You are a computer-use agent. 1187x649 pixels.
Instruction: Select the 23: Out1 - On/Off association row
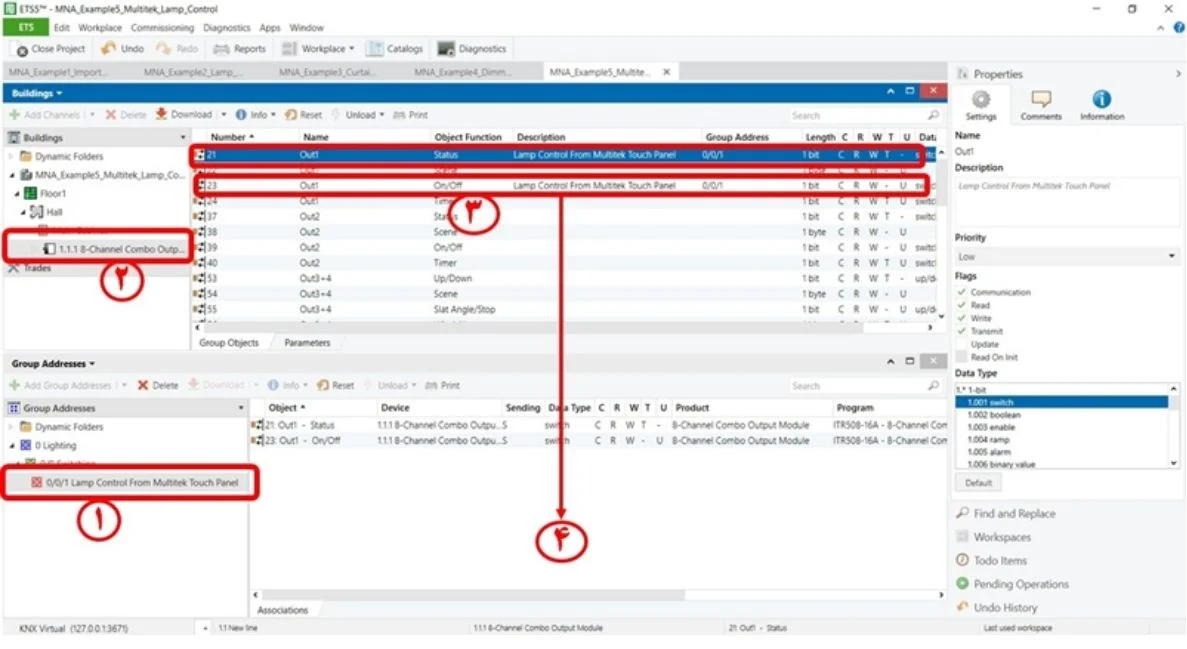(x=598, y=441)
